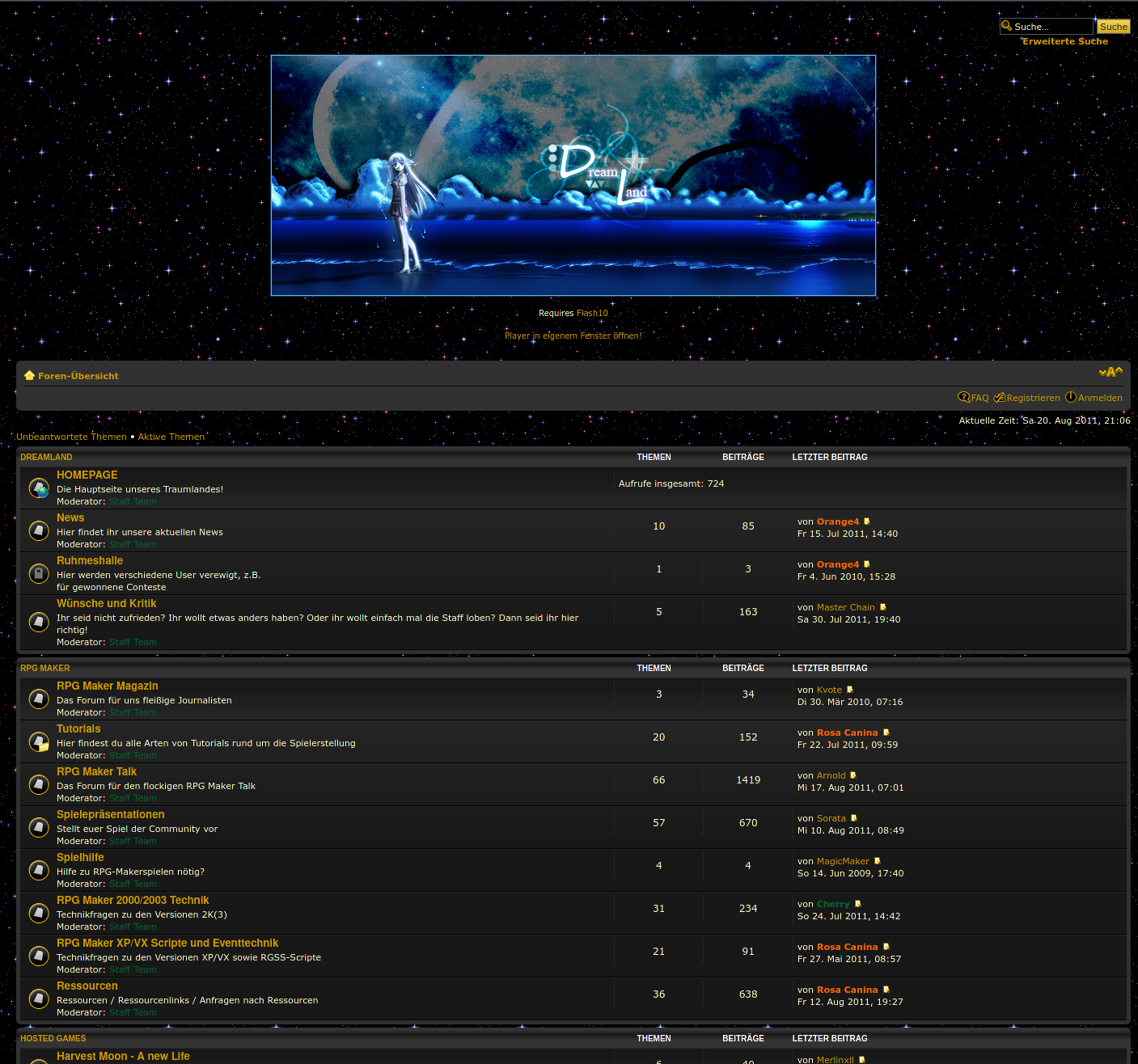Show Aktive Themen list
Image resolution: width=1138 pixels, height=1064 pixels.
pos(171,437)
